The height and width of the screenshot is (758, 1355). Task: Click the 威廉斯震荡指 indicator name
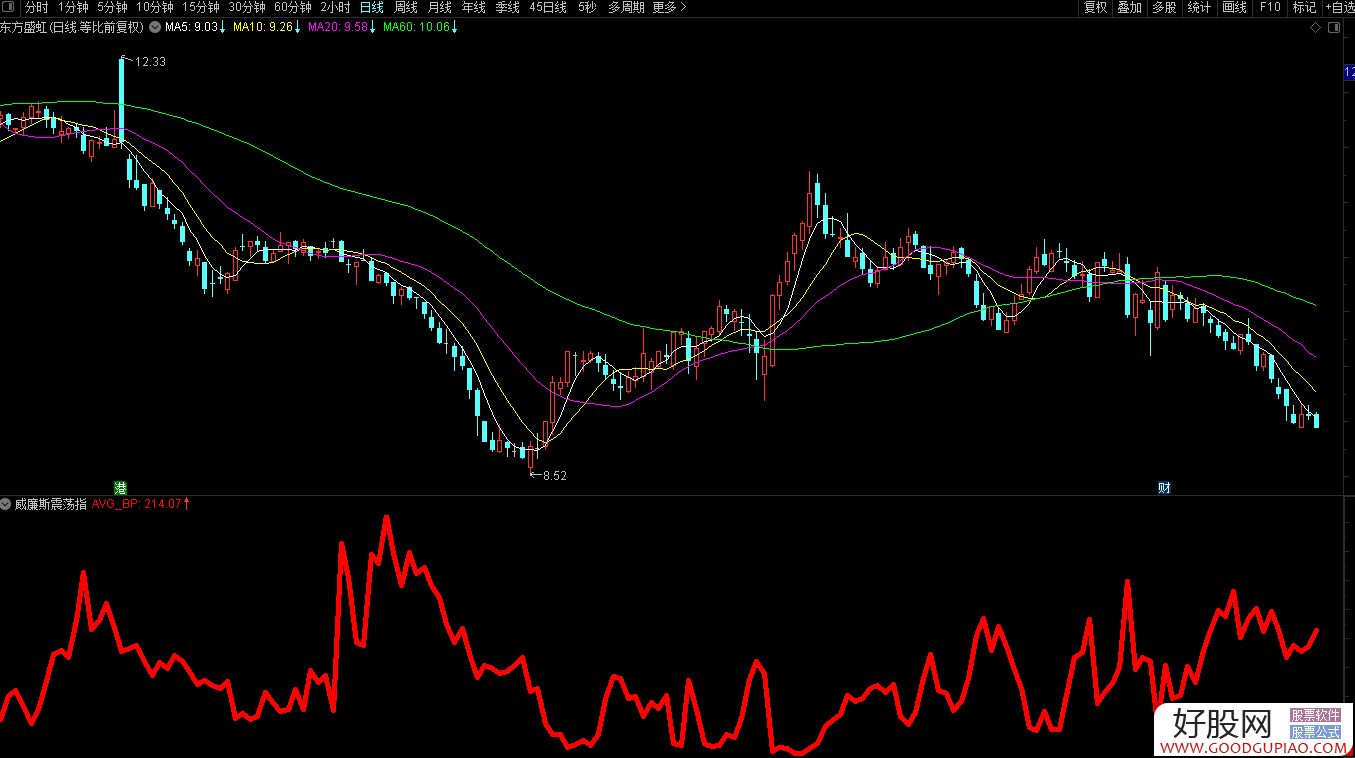(x=50, y=504)
